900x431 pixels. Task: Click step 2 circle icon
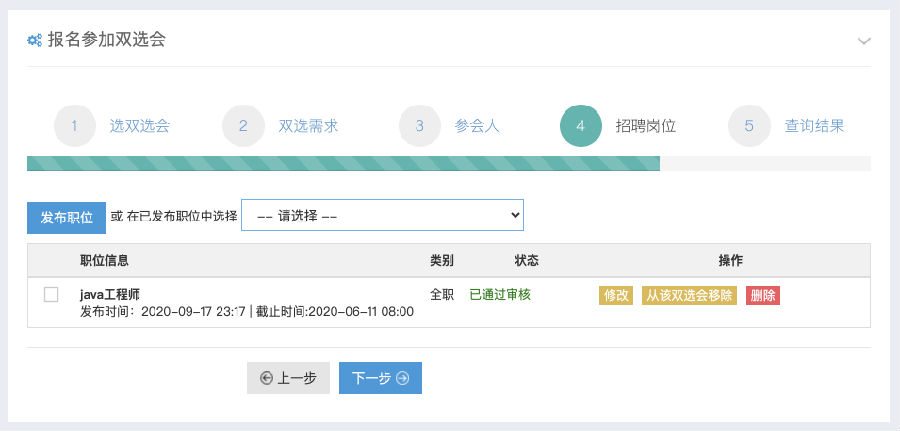(x=243, y=126)
